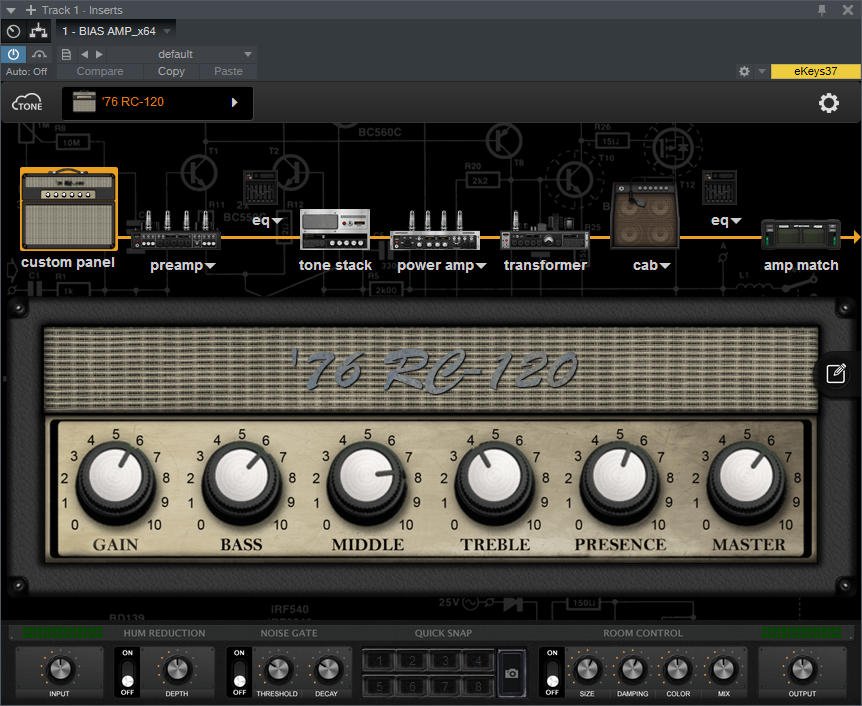Image resolution: width=862 pixels, height=706 pixels.
Task: Click the noise gate THRESHOLD knob
Action: 278,669
